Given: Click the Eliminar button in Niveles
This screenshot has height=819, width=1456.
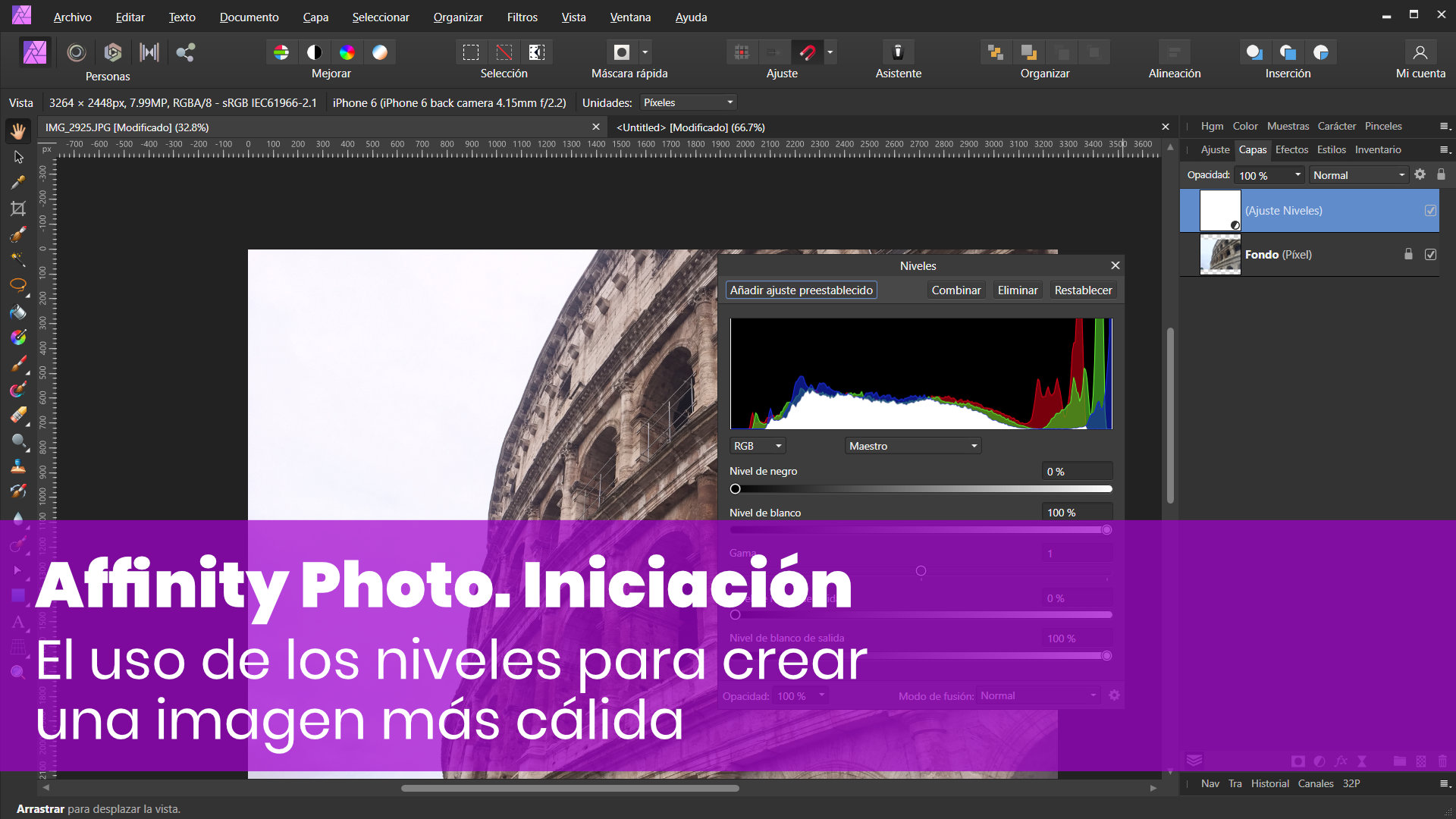Looking at the screenshot, I should [x=1018, y=290].
